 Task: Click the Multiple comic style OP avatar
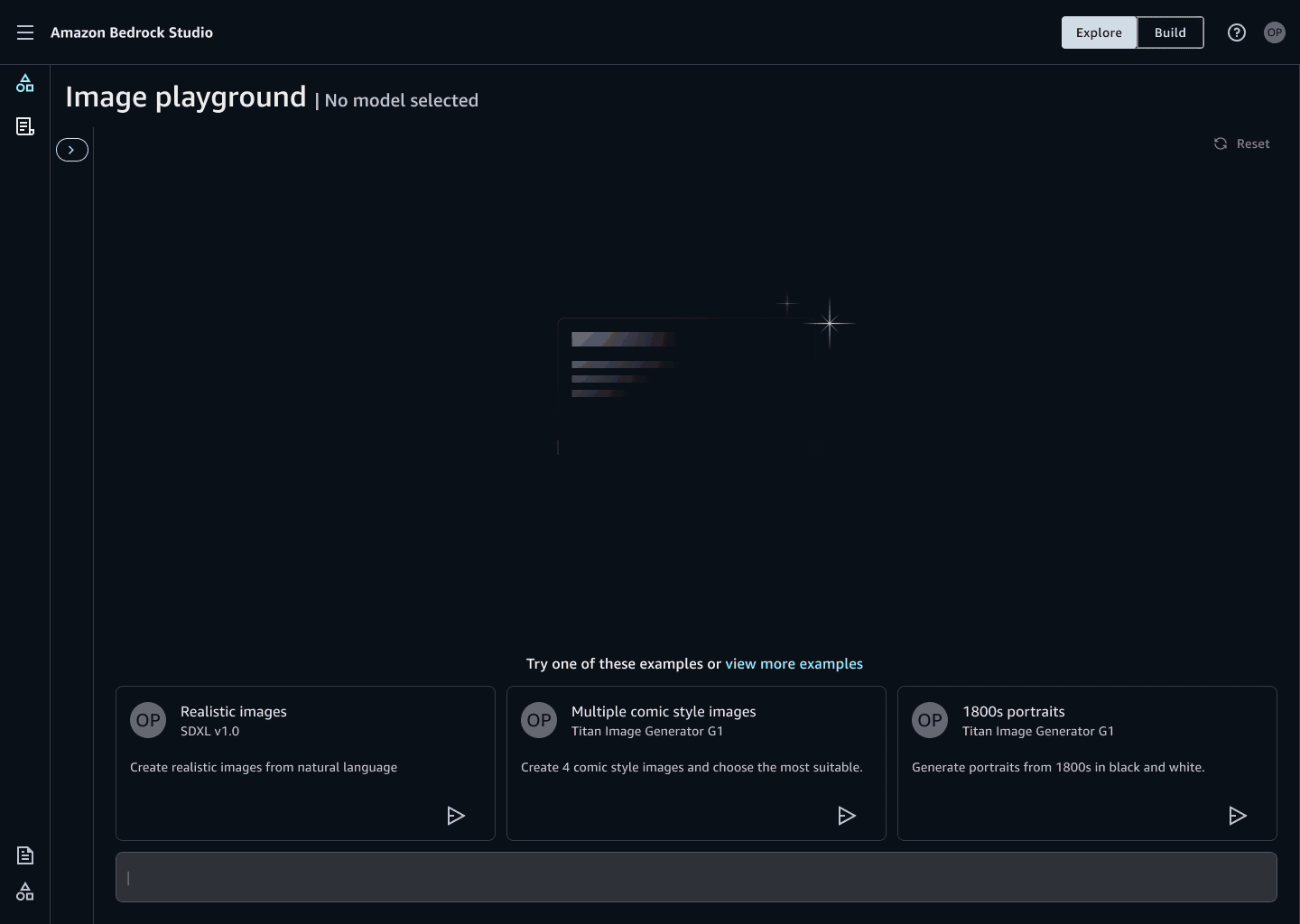pos(539,720)
